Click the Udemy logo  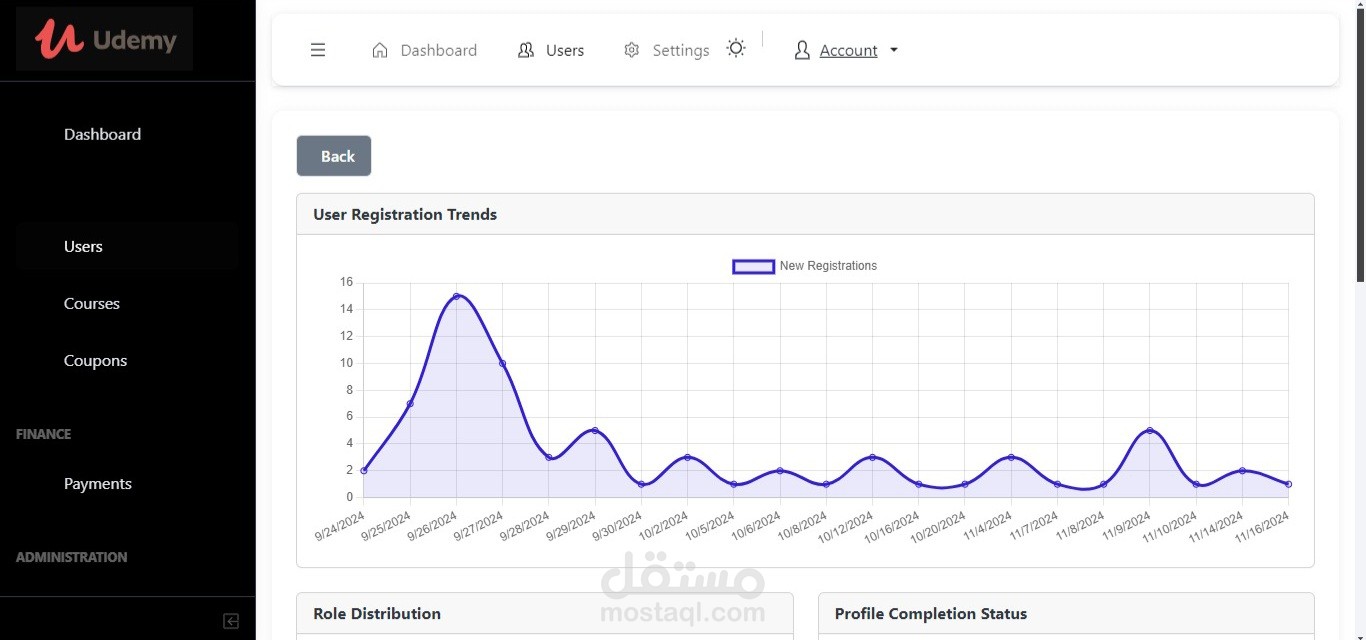[105, 39]
